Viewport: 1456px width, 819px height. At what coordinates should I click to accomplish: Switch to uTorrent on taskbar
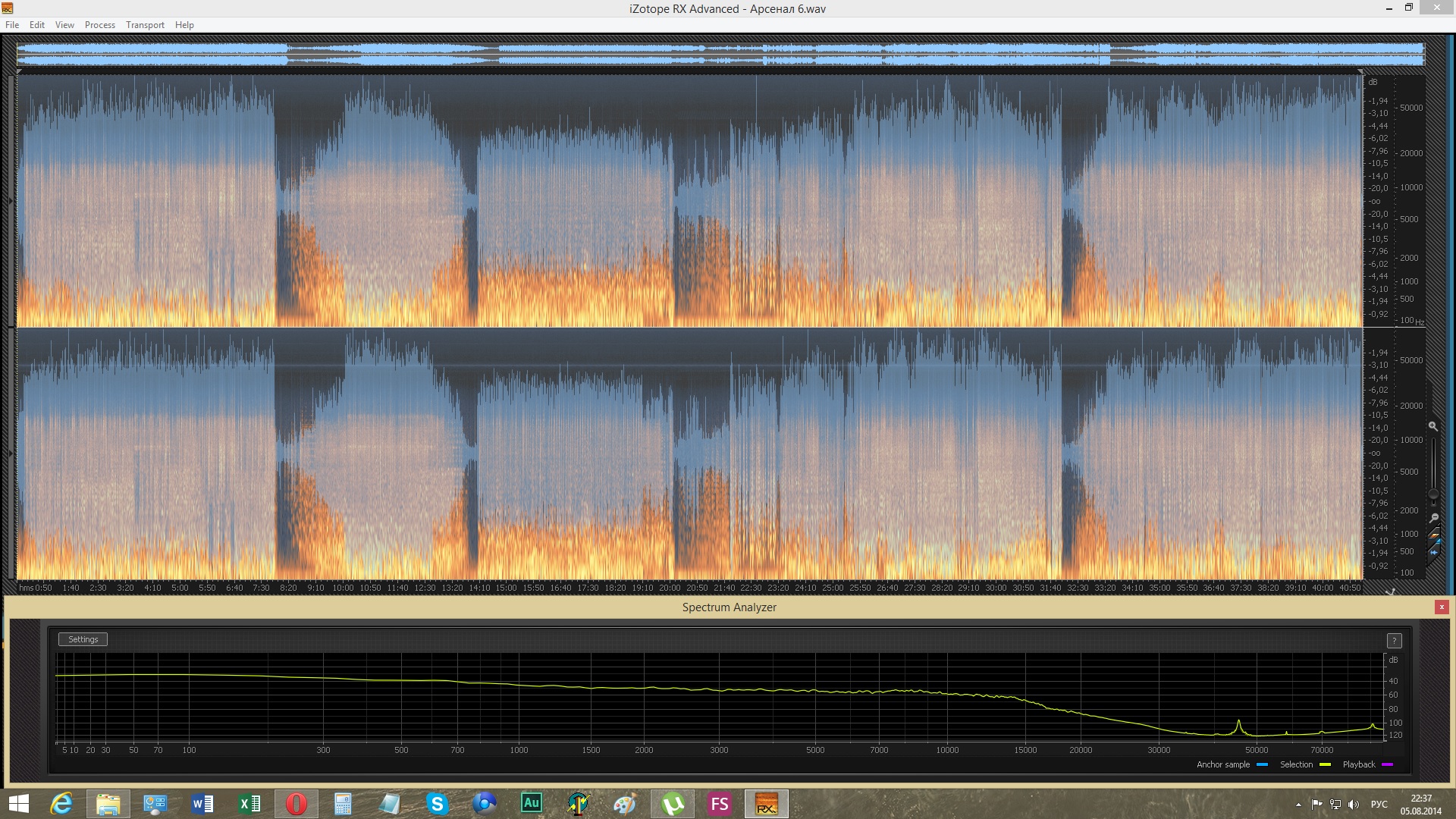pyautogui.click(x=673, y=804)
